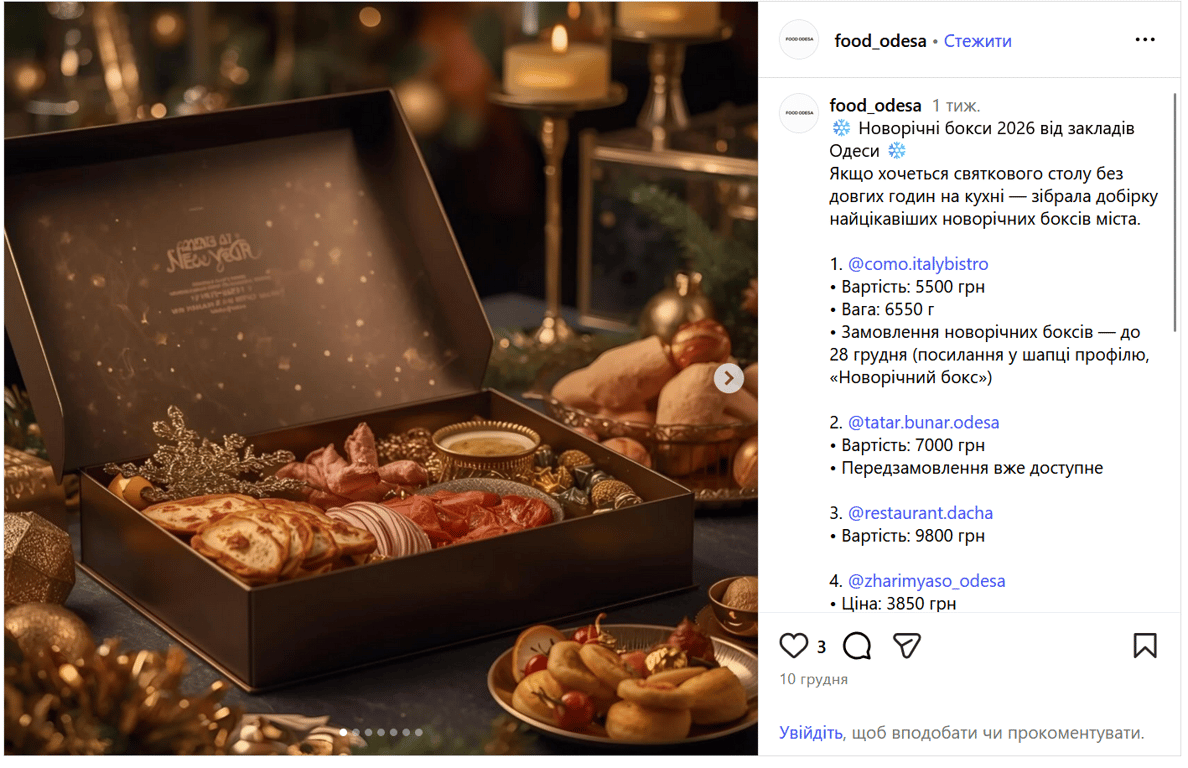Select second carousel pagination dot
1188x768 pixels.
(x=356, y=733)
